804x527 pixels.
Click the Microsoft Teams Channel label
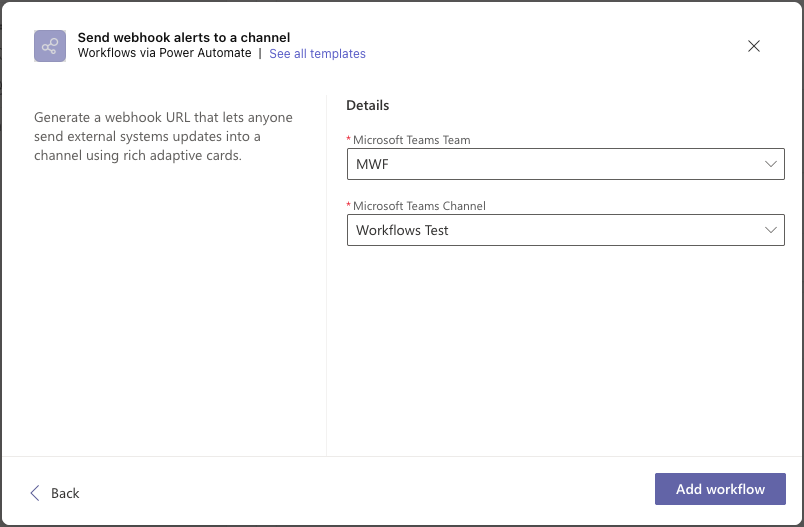coord(419,206)
